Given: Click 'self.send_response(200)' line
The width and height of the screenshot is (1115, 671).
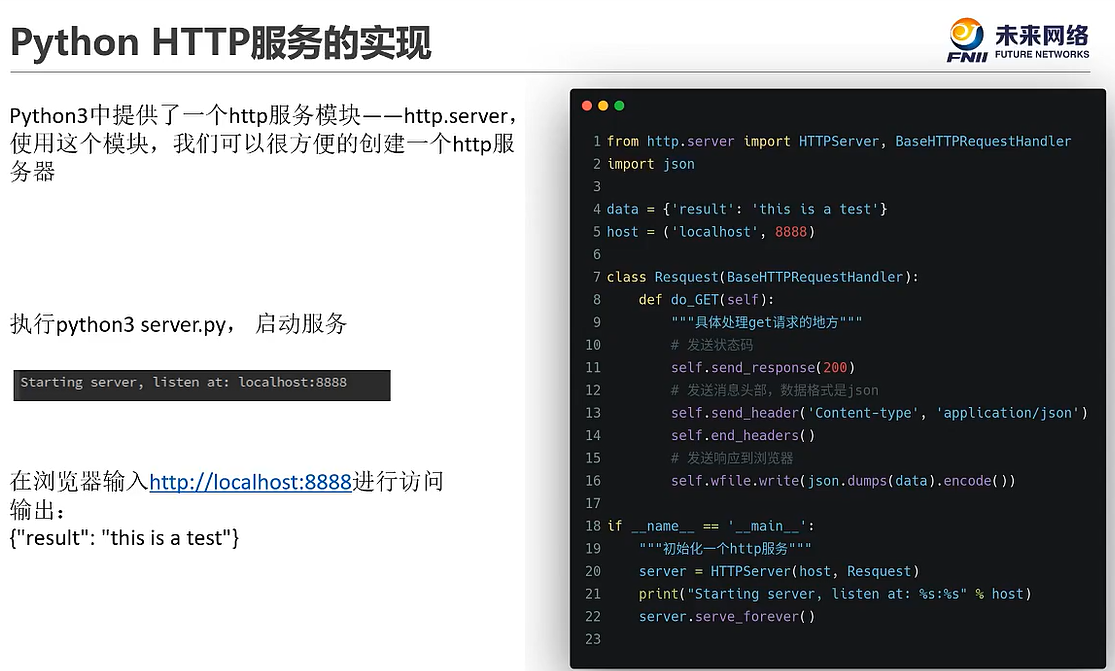Looking at the screenshot, I should pyautogui.click(x=762, y=367).
